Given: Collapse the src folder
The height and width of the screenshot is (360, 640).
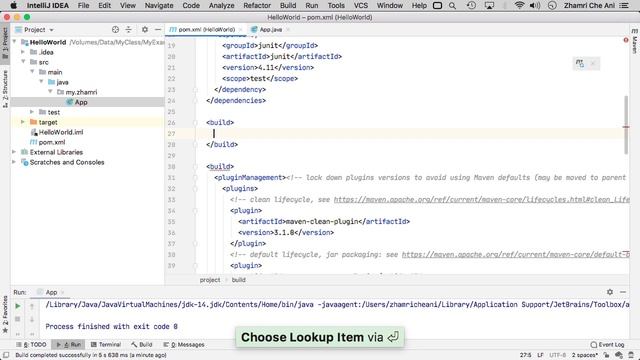Looking at the screenshot, I should tap(23, 62).
